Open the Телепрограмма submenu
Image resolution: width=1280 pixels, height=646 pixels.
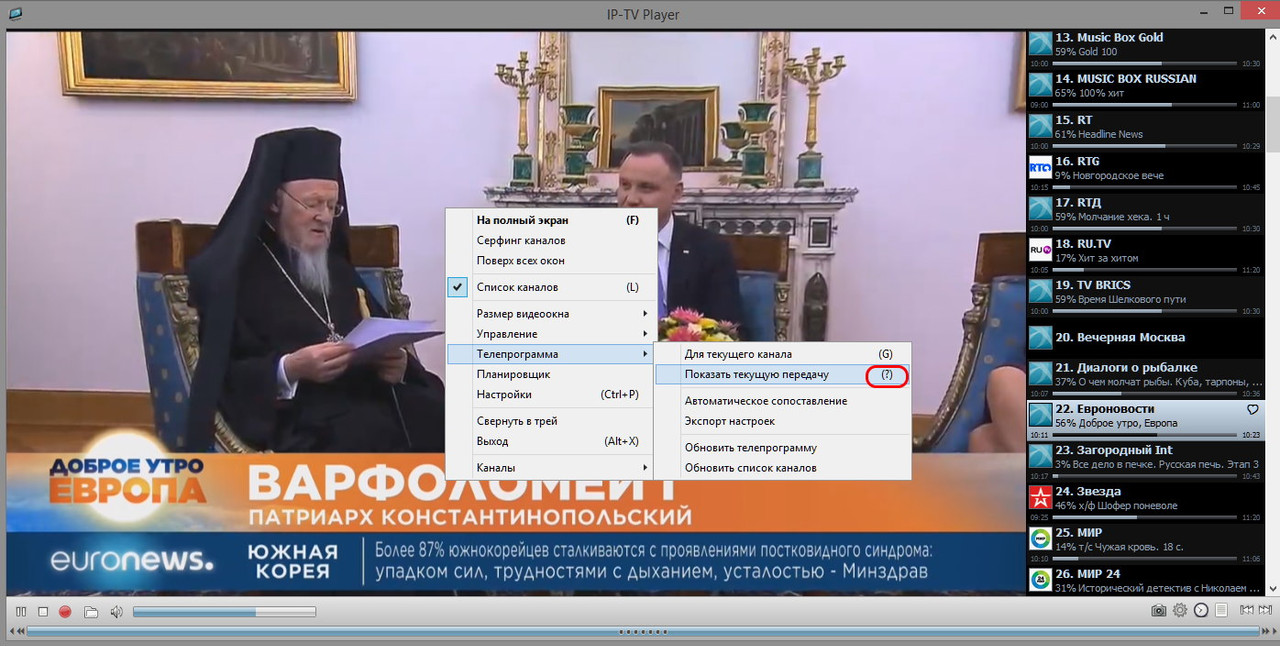tap(549, 354)
